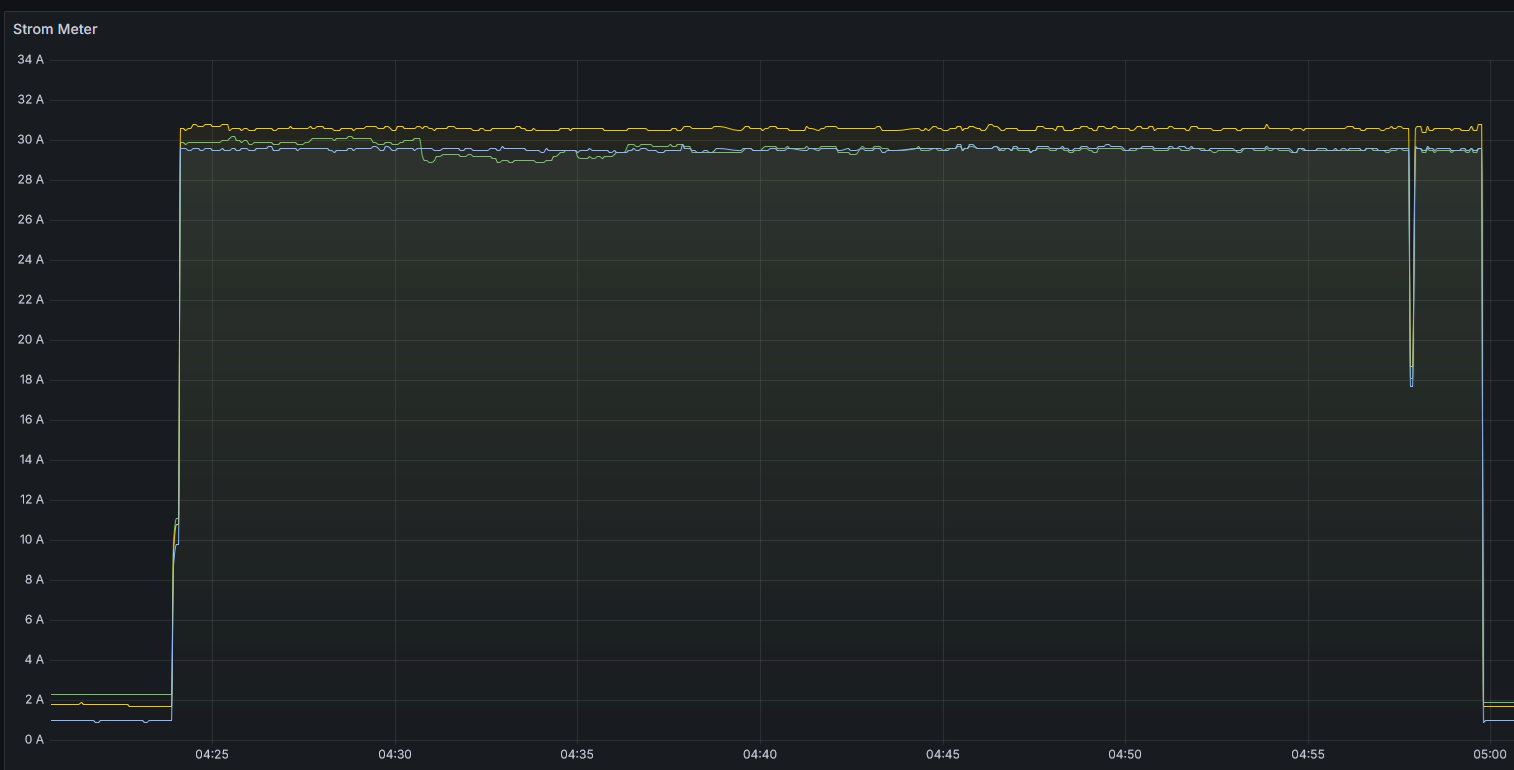Select the 04:40 time axis label
The image size is (1514, 770).
coord(760,753)
